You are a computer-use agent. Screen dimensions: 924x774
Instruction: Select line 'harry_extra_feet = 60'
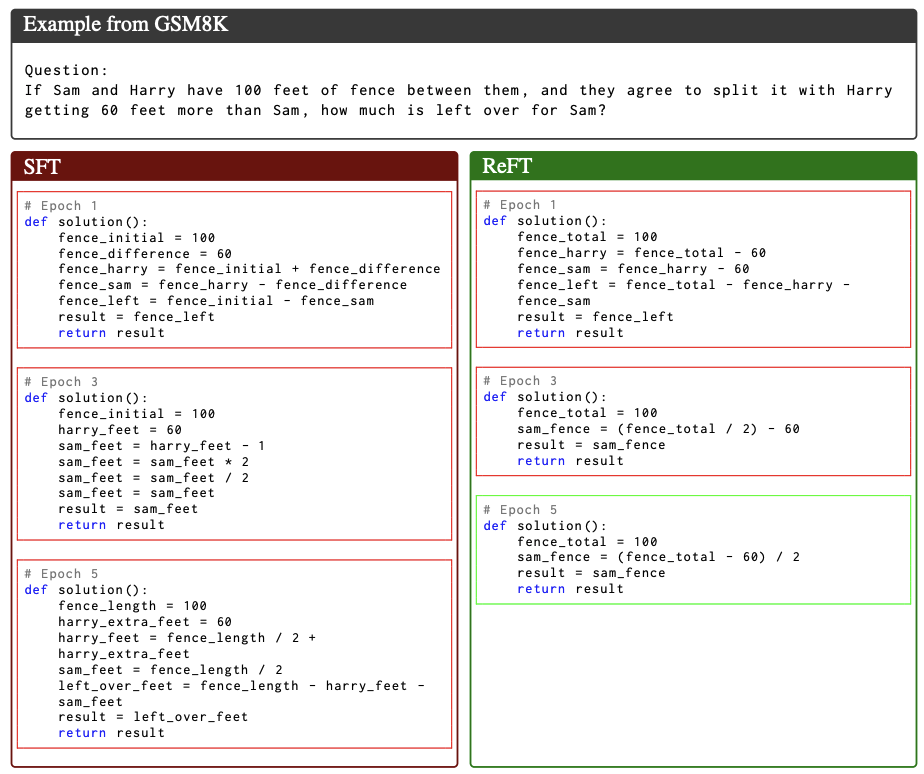tap(144, 622)
